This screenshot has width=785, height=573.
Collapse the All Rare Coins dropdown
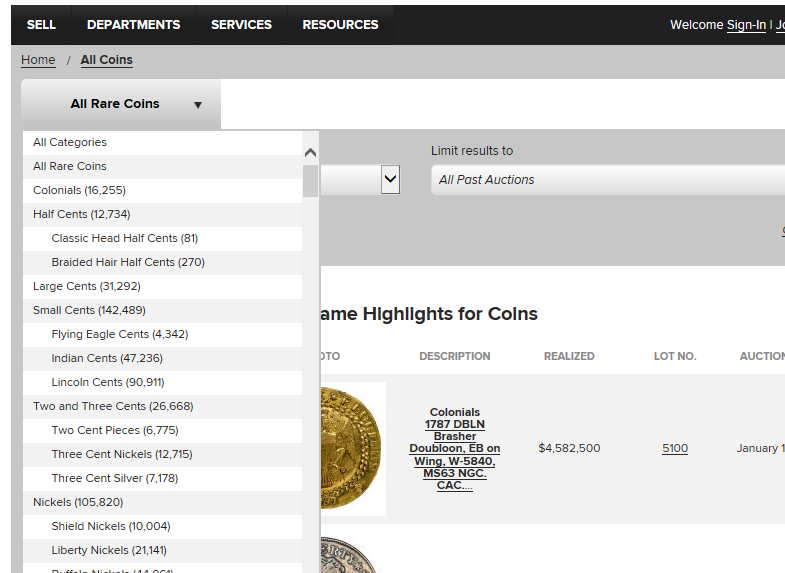[x=121, y=104]
